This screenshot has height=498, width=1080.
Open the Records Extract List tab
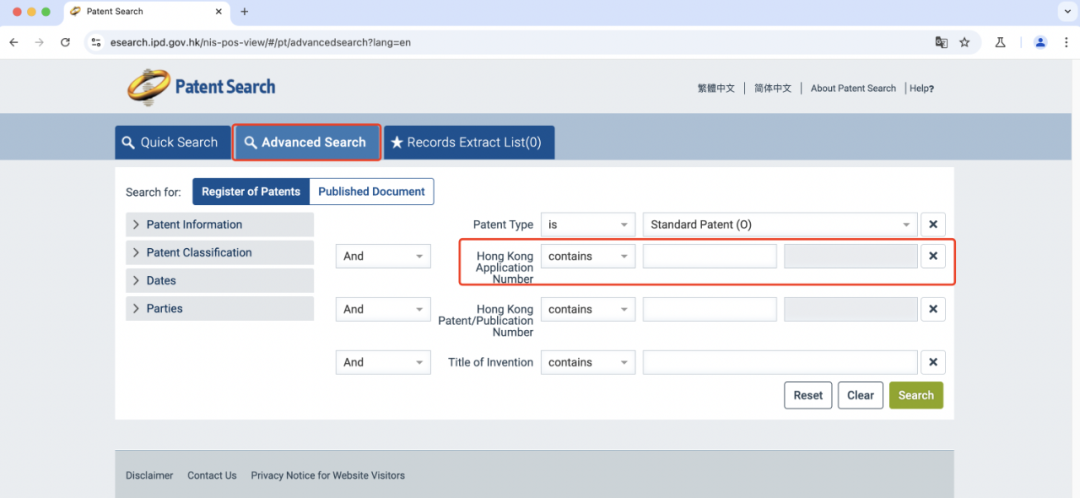(x=466, y=142)
